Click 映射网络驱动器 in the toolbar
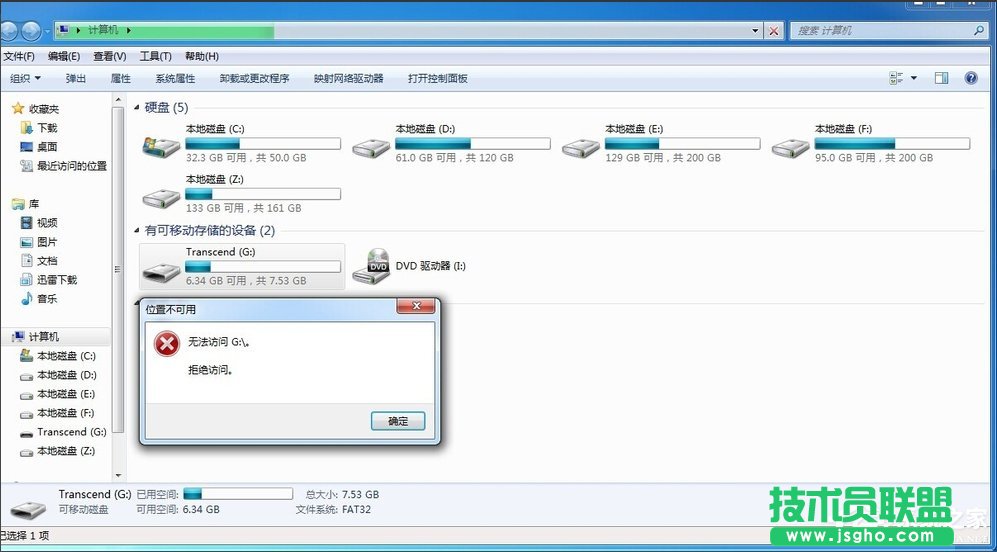Screen dimensions: 997x552 348,78
